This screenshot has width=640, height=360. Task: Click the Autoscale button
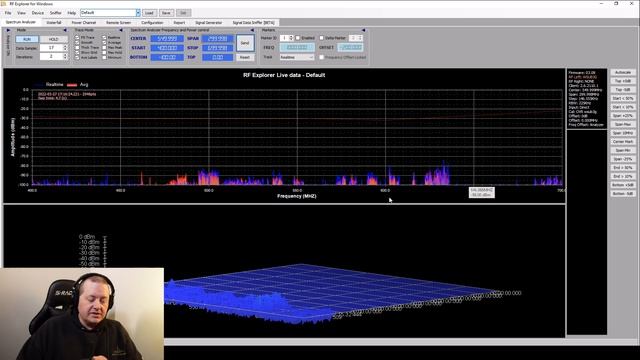tap(623, 72)
